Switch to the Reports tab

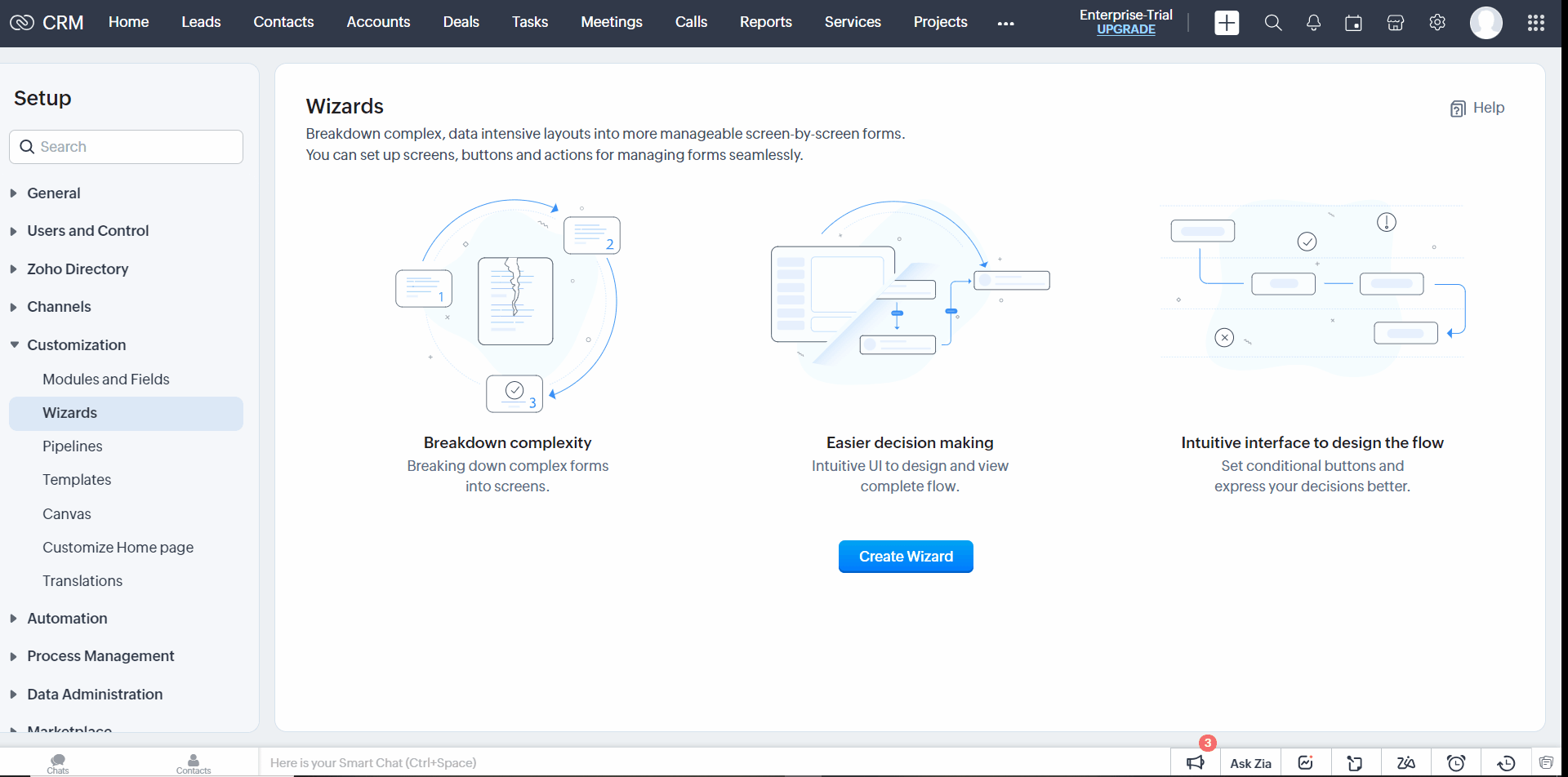[765, 22]
